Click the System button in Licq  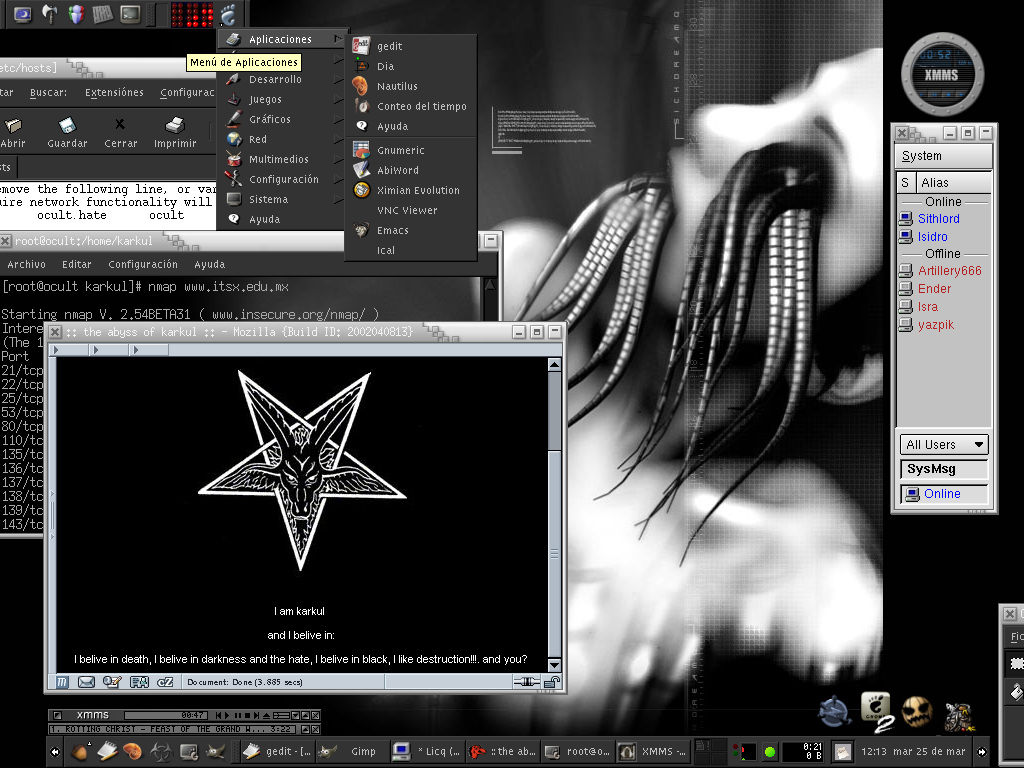tap(944, 156)
